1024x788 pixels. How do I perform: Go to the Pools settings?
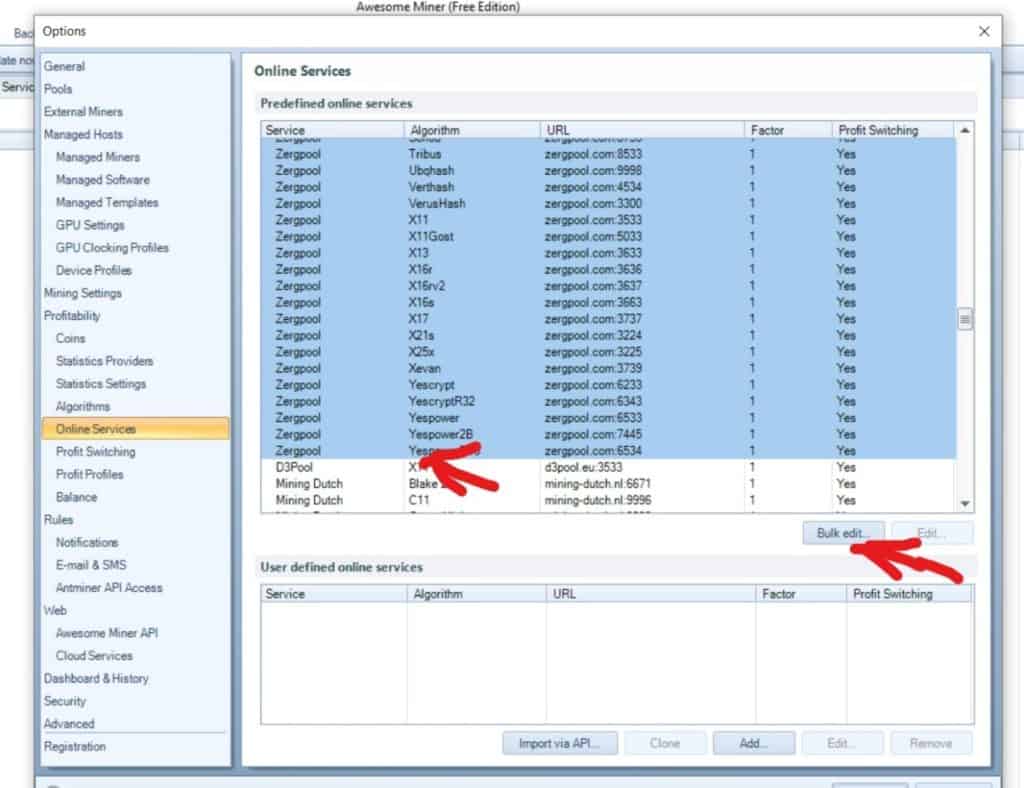[57, 89]
